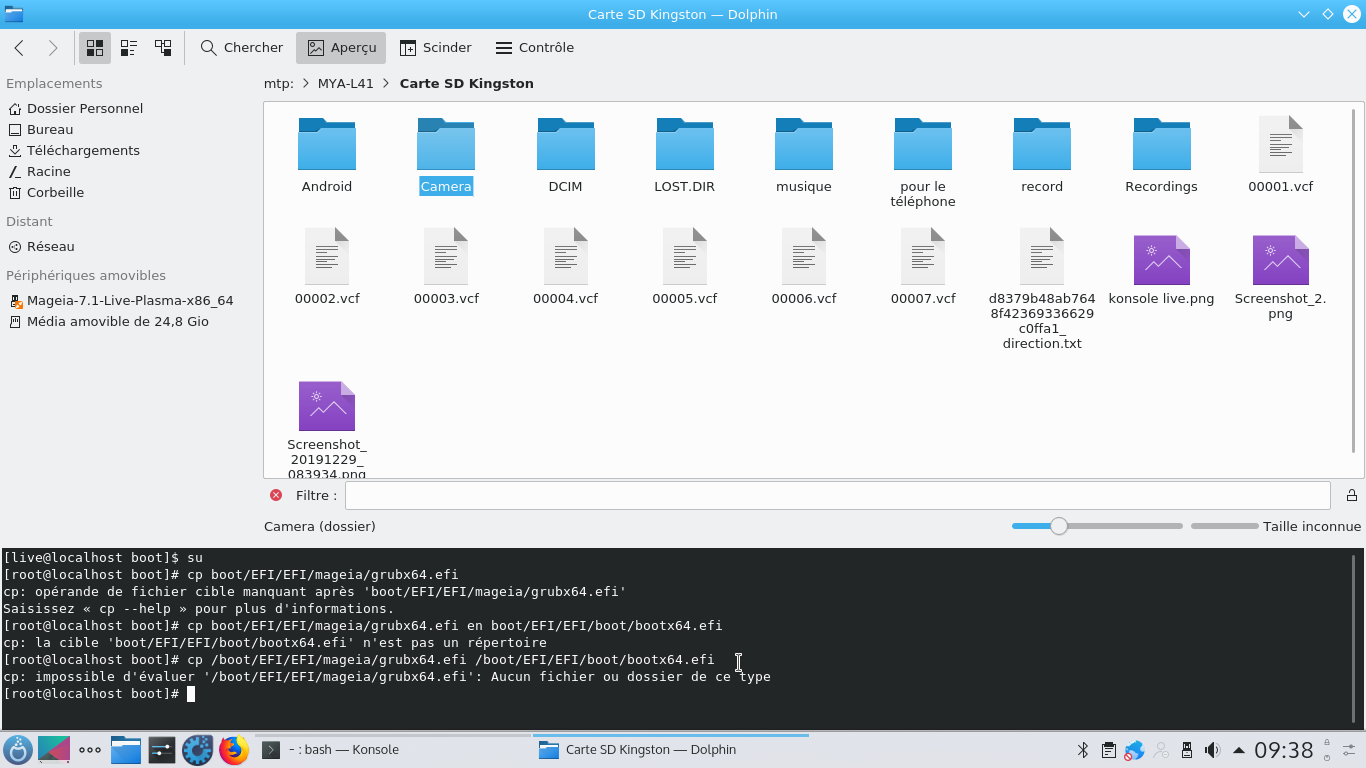Toggle the filter bar lock icon
1366x768 pixels.
(x=1351, y=495)
